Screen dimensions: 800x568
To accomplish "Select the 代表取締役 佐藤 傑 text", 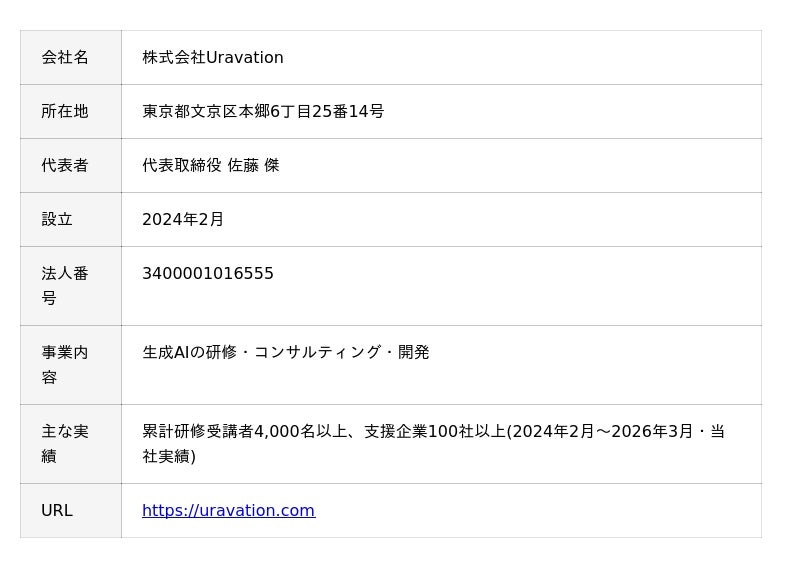I will [x=211, y=165].
